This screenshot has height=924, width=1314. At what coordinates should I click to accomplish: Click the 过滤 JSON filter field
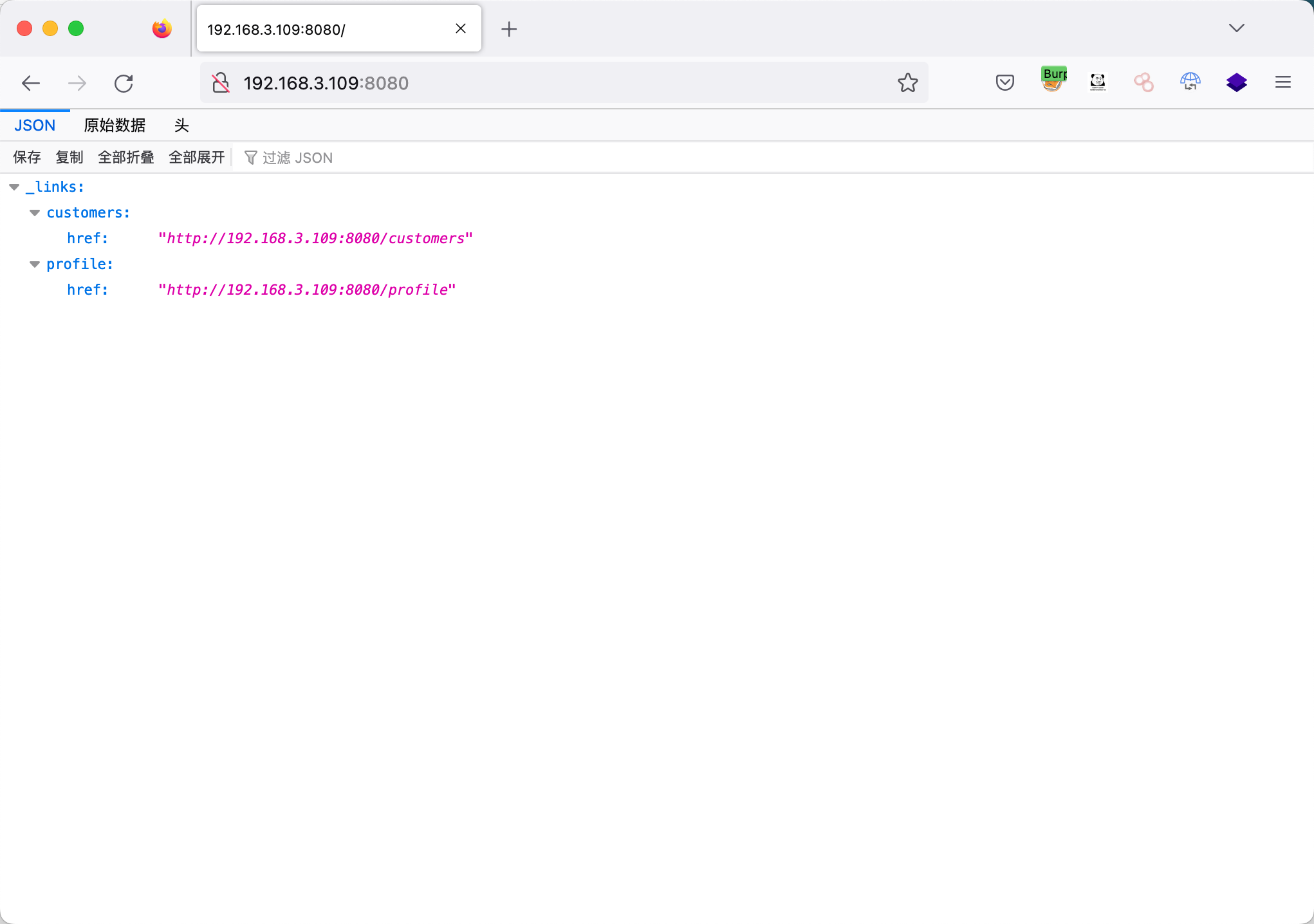tap(297, 158)
